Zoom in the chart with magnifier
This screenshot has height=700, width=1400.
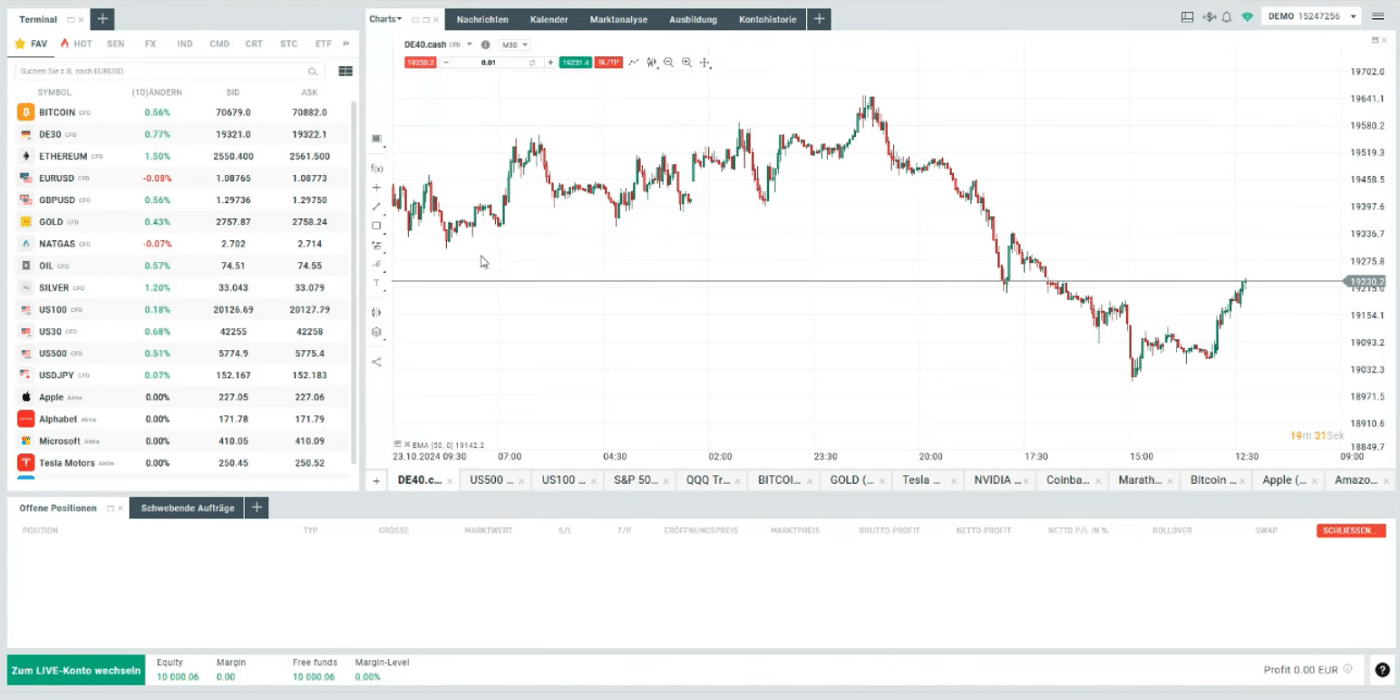[687, 62]
